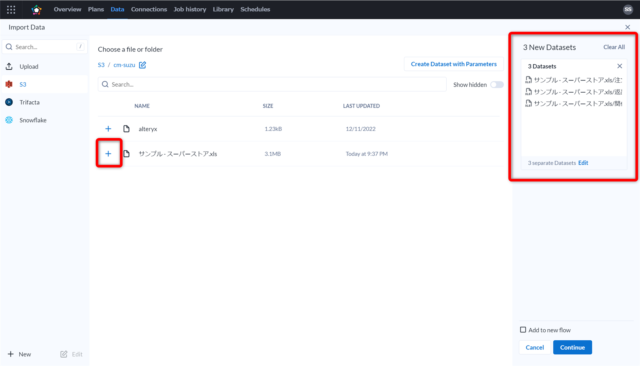Open the Plans tab

point(96,9)
